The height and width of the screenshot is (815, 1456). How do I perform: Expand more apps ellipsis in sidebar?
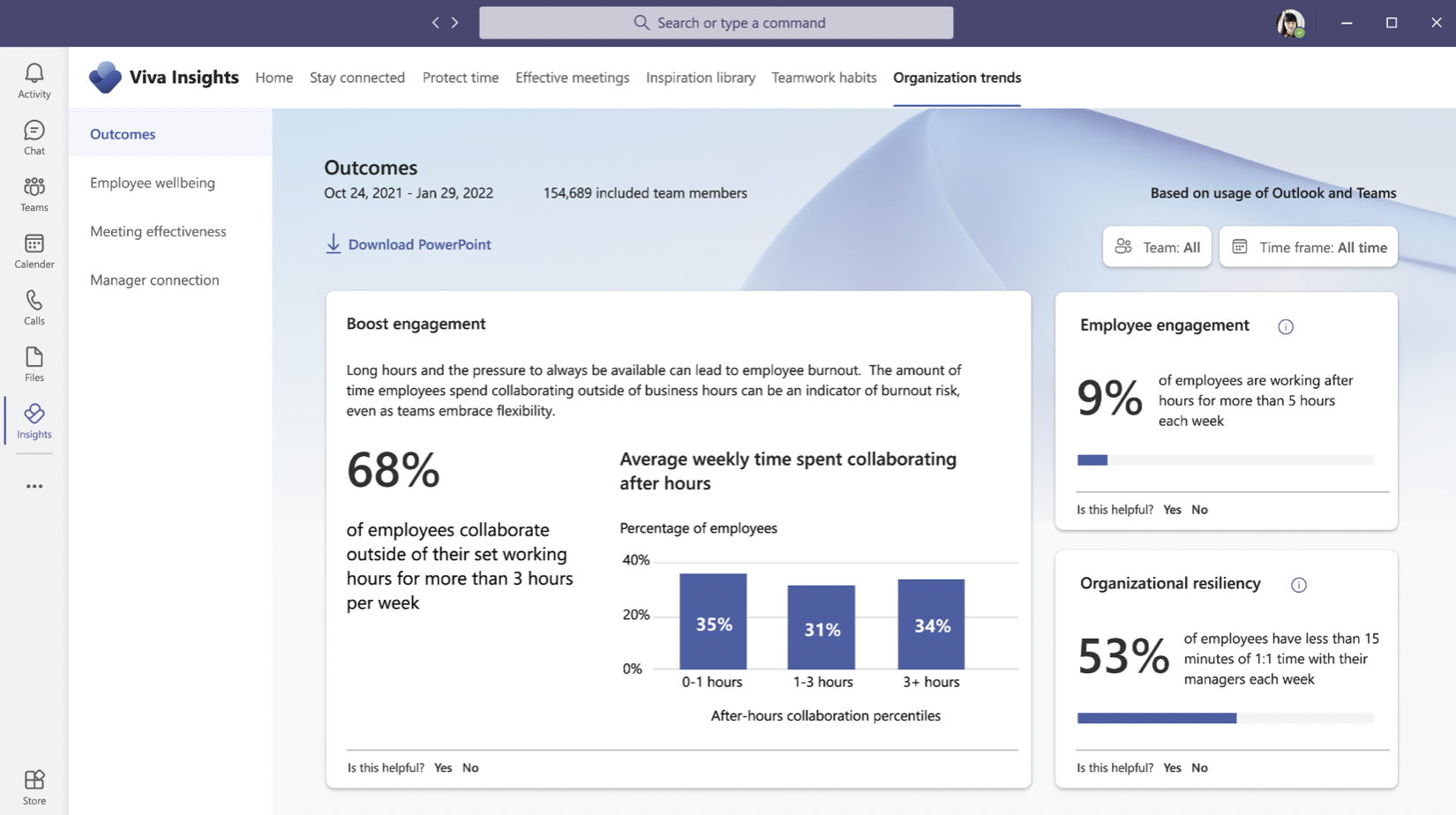click(x=34, y=486)
